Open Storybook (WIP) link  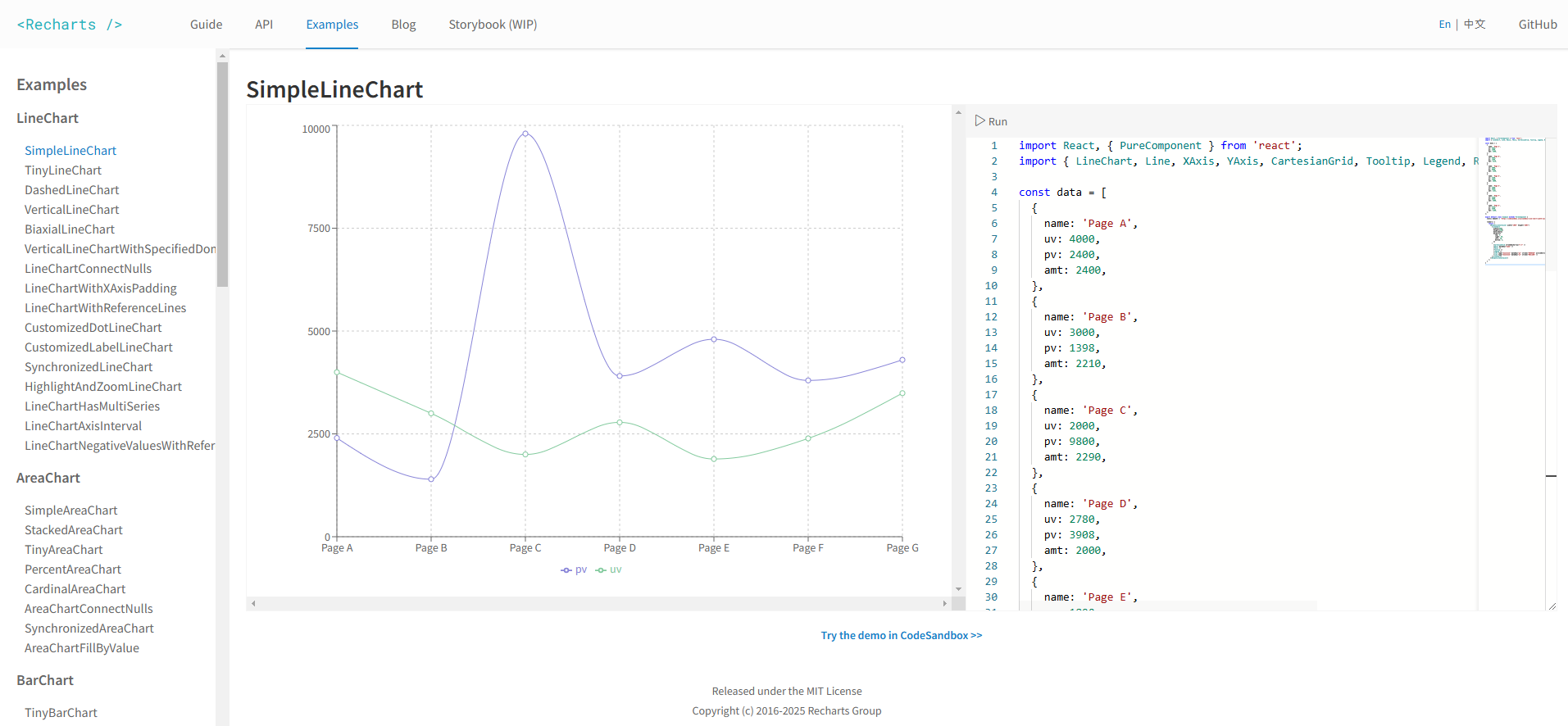coord(493,25)
